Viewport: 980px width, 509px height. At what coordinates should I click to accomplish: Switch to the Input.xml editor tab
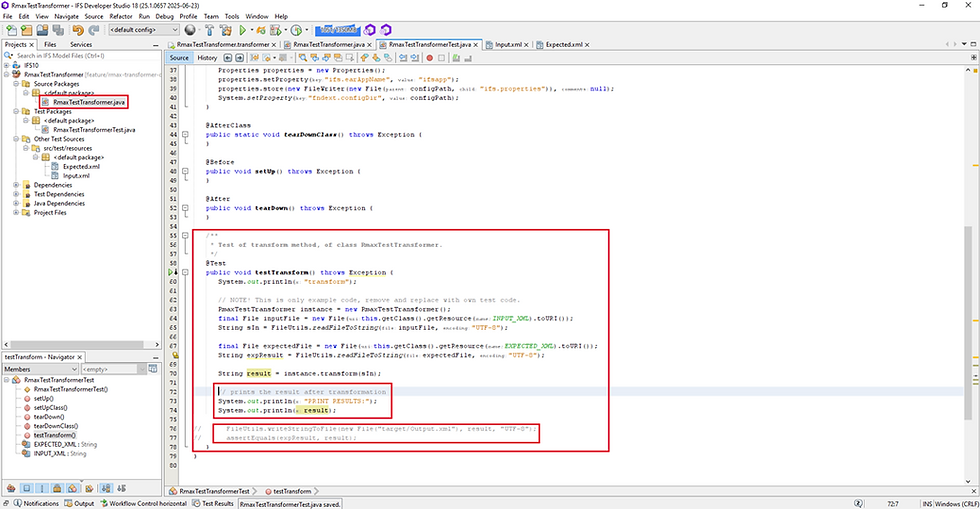(508, 44)
